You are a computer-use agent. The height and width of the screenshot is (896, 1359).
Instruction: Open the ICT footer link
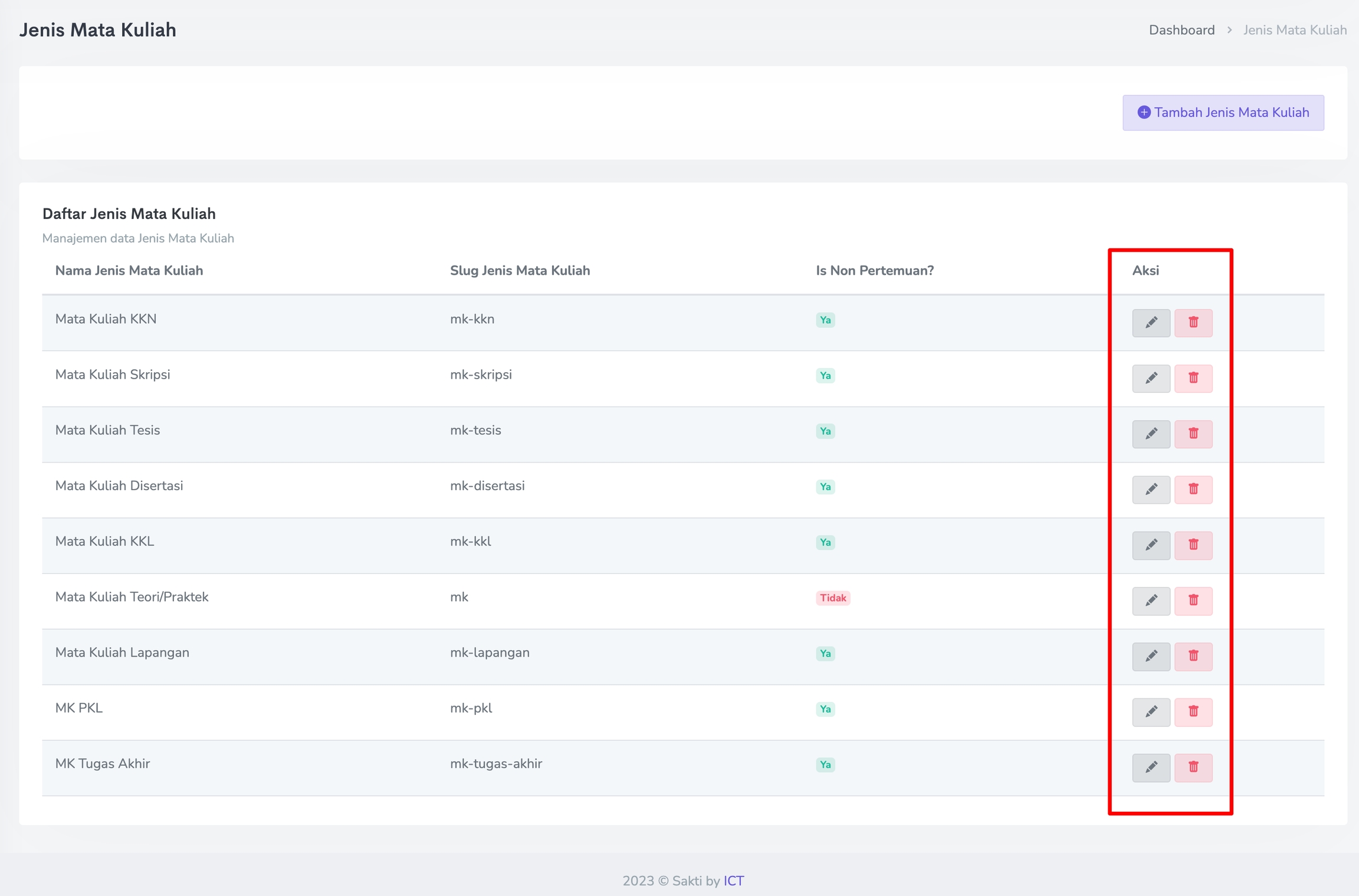pyautogui.click(x=734, y=881)
